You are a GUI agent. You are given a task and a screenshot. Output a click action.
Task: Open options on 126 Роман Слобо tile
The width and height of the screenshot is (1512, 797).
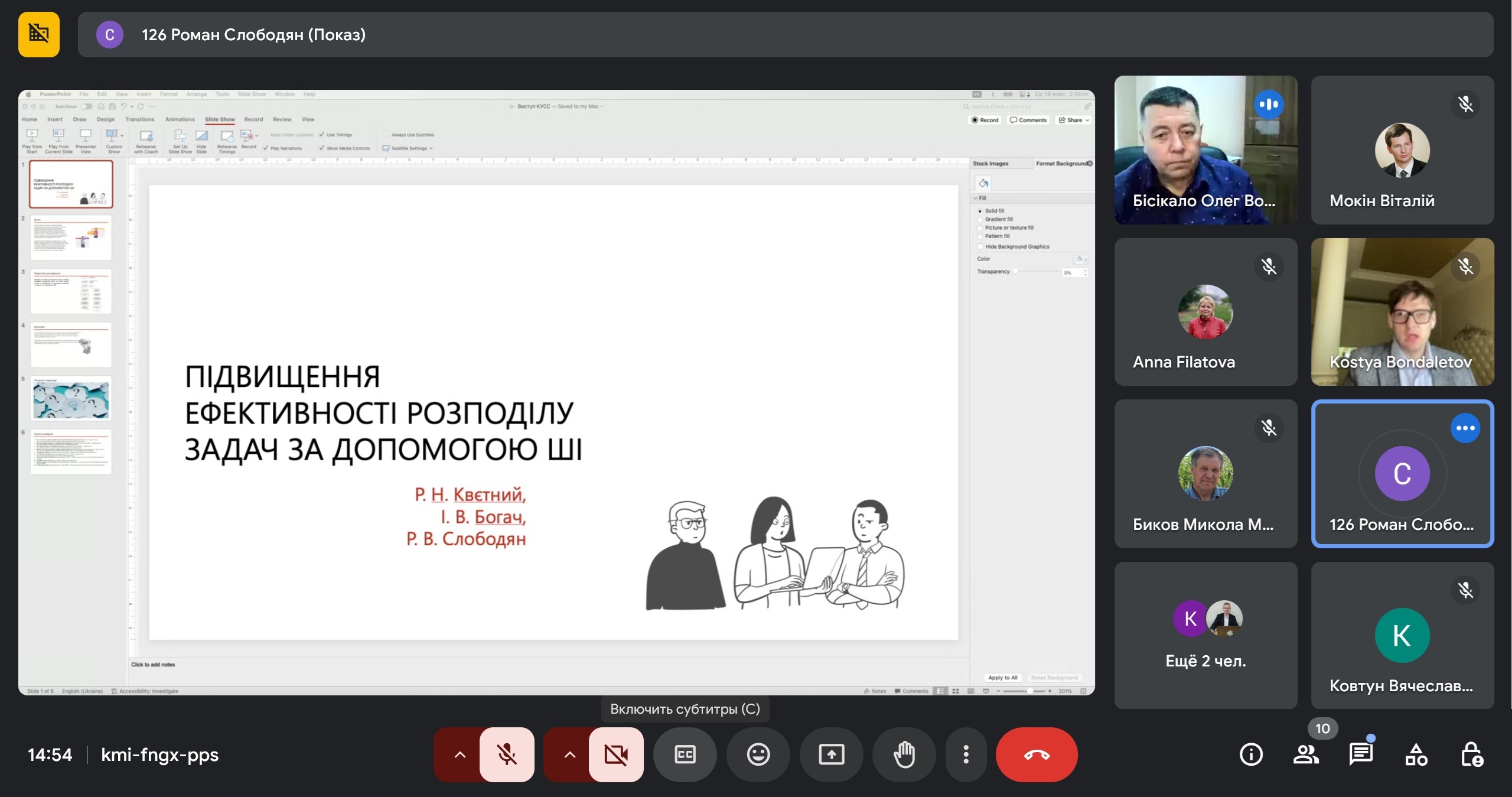coord(1465,428)
